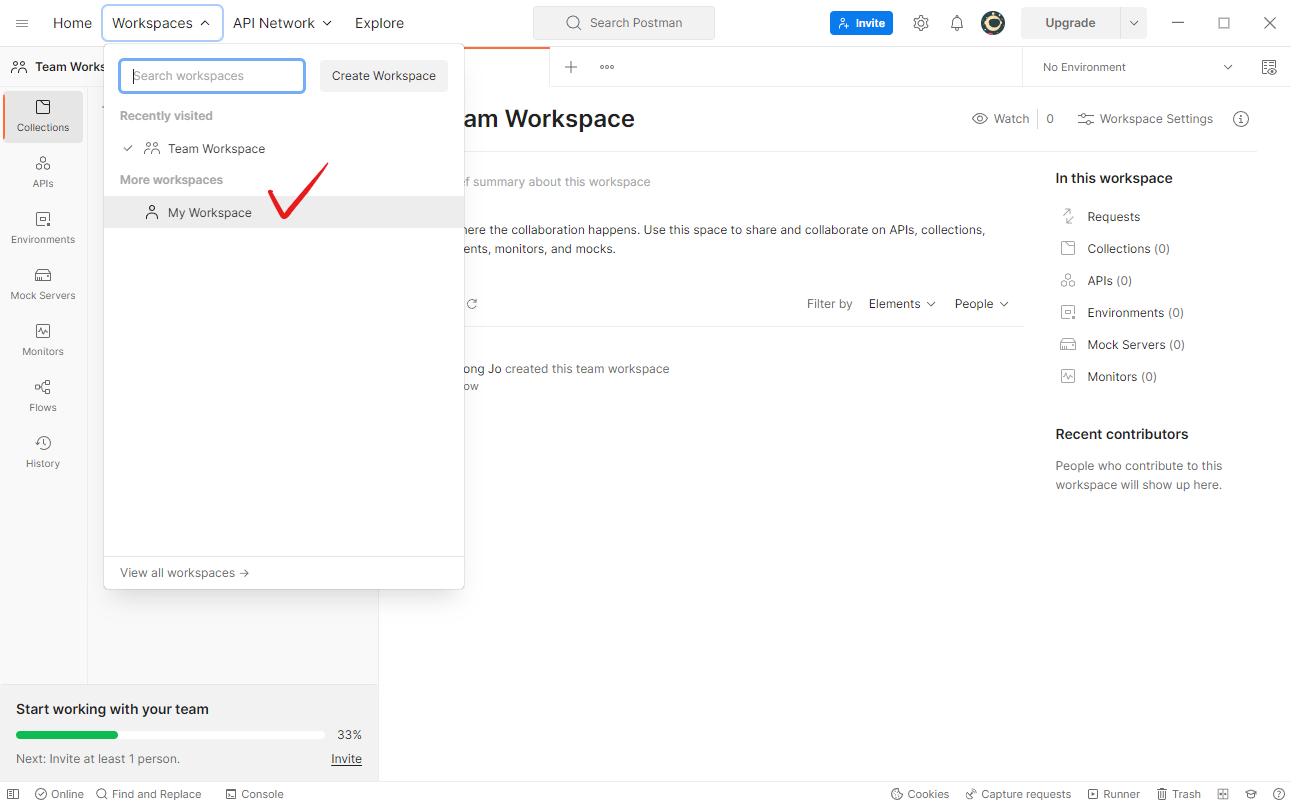1291x805 pixels.
Task: Toggle sidebar icon in status bar
Action: (13, 794)
